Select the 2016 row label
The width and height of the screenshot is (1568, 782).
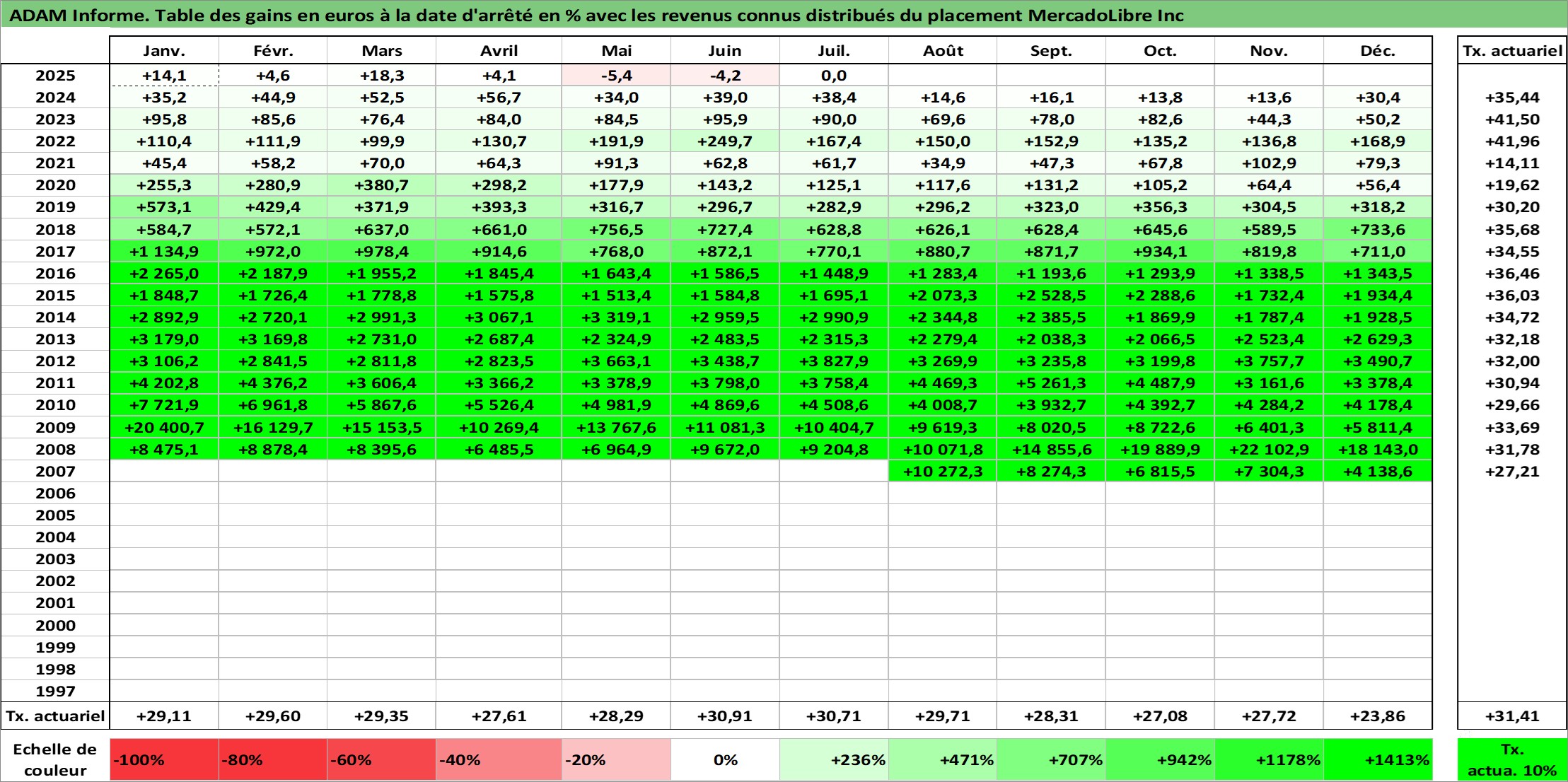click(55, 274)
